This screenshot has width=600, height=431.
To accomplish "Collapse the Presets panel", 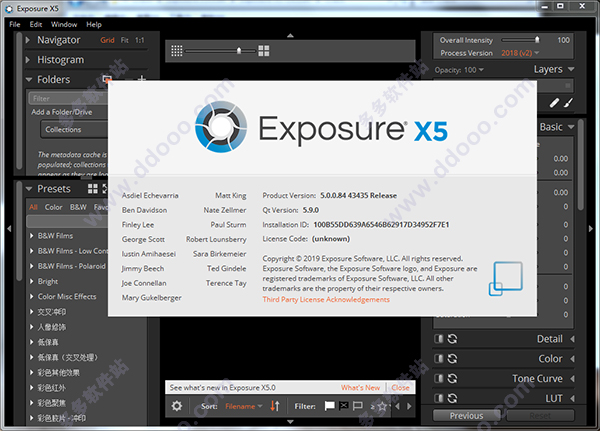I will coord(29,189).
